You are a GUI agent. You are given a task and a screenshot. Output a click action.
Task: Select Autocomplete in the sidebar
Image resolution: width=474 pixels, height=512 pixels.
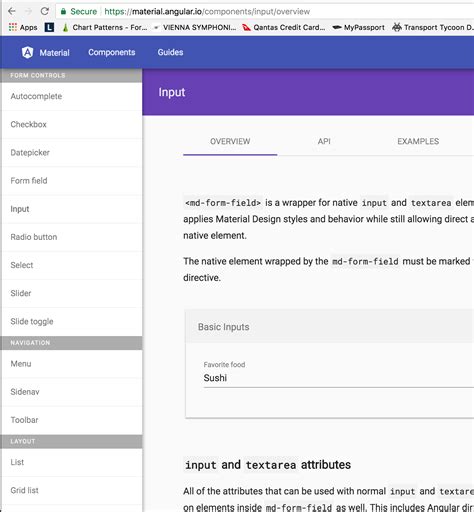point(71,96)
